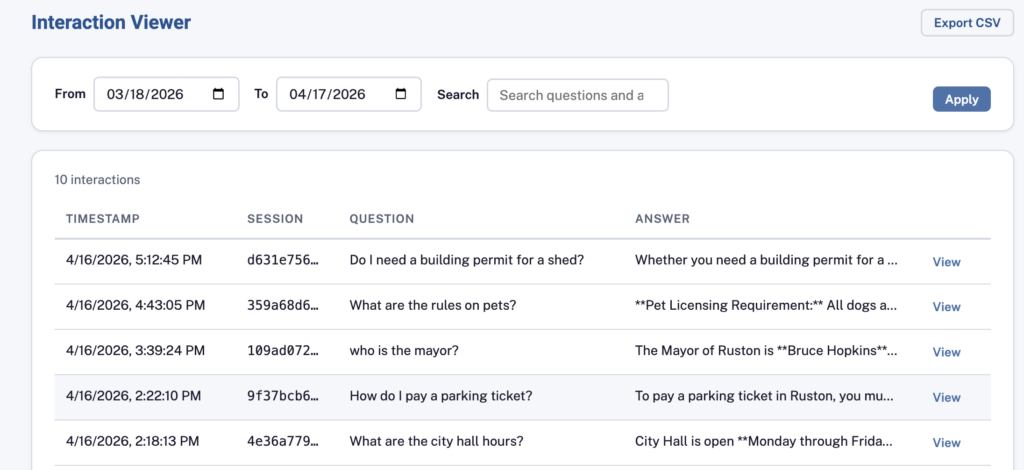View the pet rules interaction
The height and width of the screenshot is (470, 1024).
[x=946, y=307]
